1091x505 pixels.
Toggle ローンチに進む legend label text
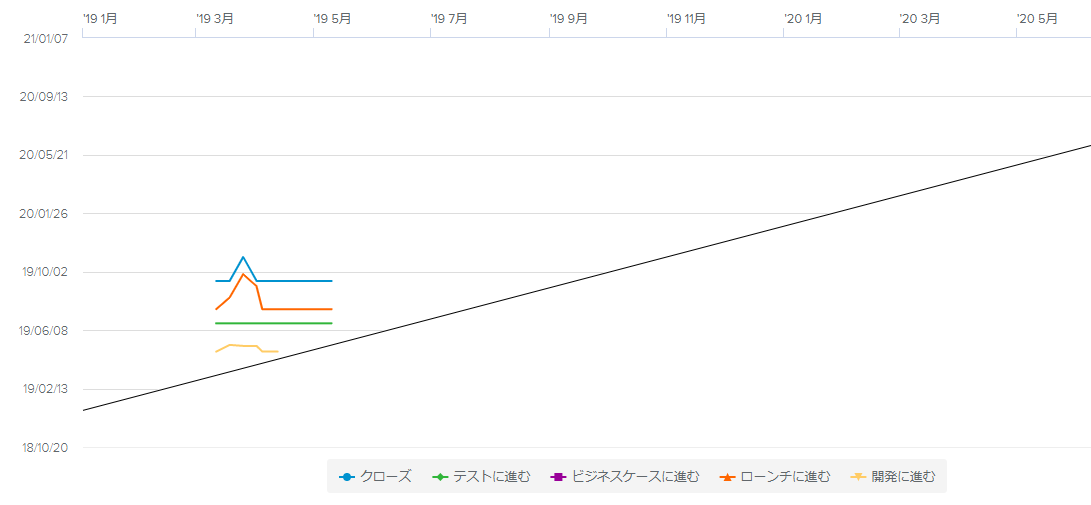click(x=784, y=477)
